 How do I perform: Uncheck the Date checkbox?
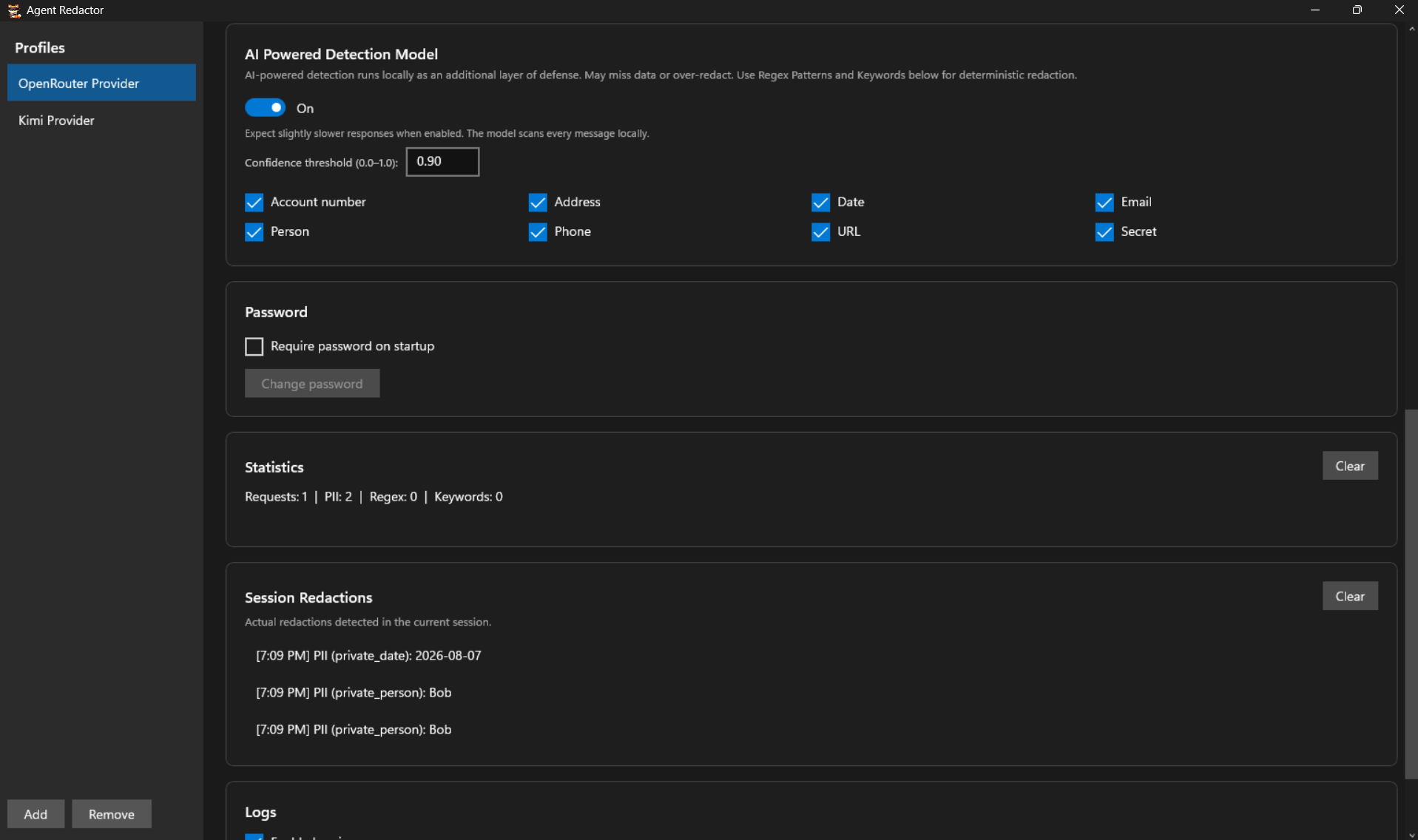coord(820,202)
